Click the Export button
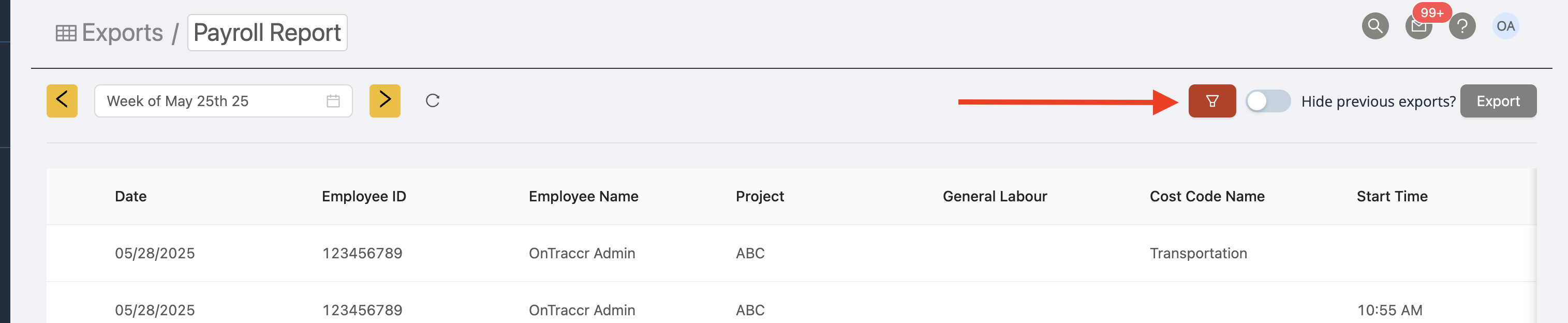Screen dimensions: 1568x323 pyautogui.click(x=1498, y=101)
